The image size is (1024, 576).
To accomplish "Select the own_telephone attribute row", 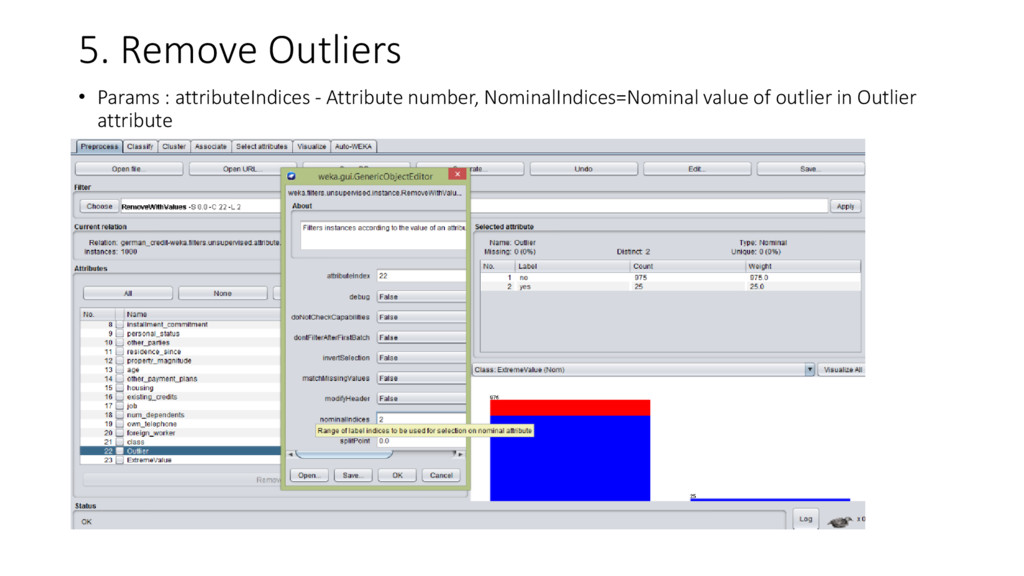I will click(181, 424).
